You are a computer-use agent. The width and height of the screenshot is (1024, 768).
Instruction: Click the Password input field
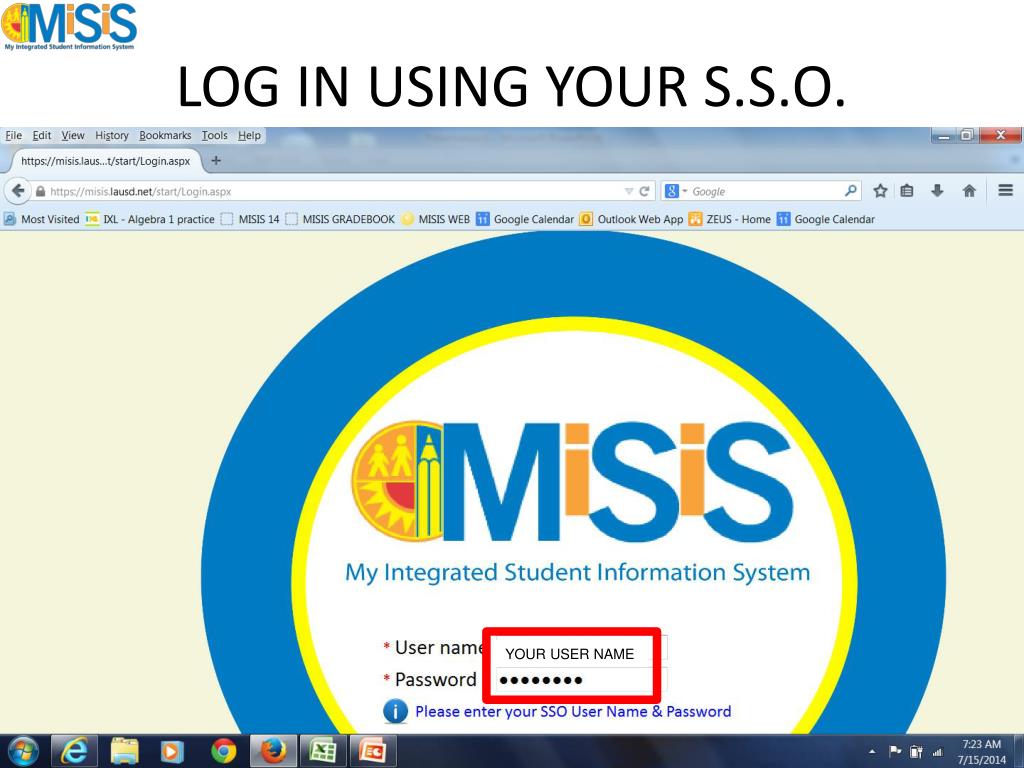580,680
